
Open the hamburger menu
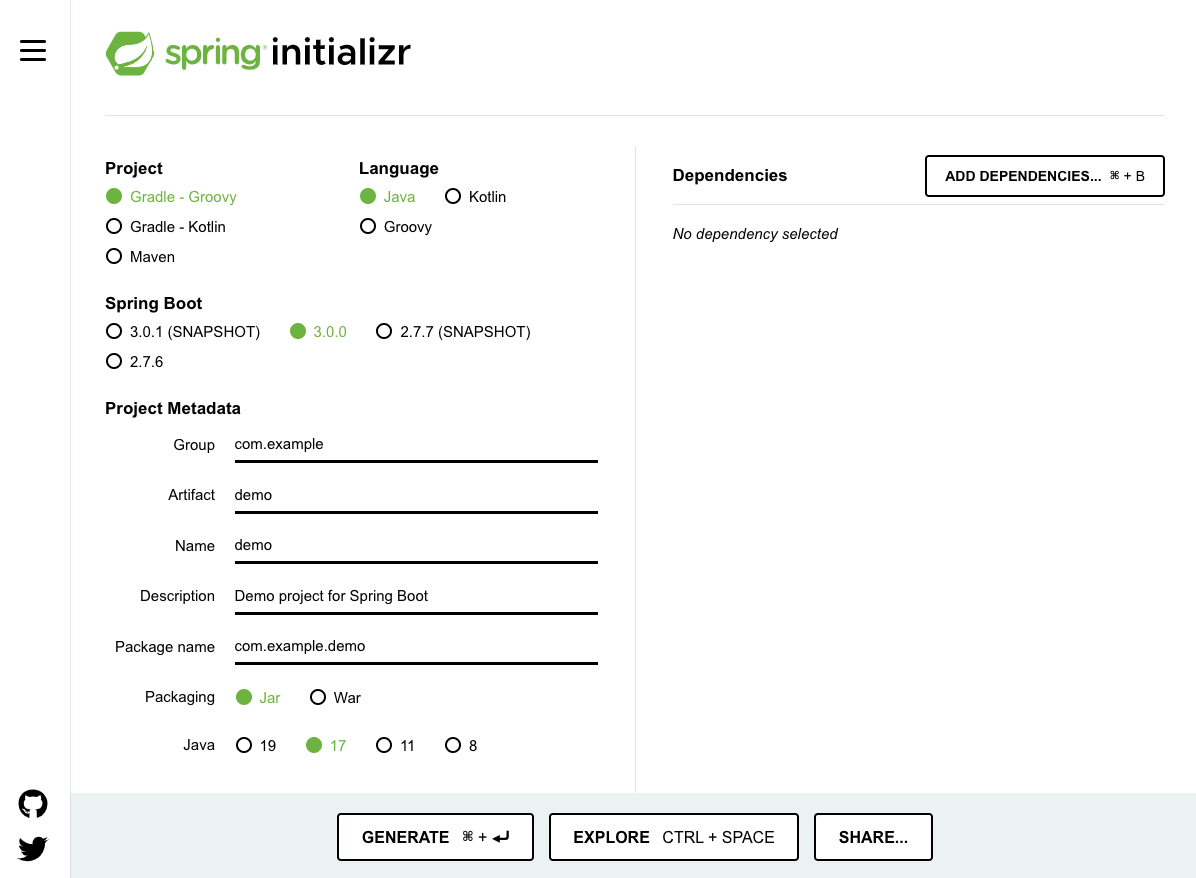pyautogui.click(x=33, y=50)
